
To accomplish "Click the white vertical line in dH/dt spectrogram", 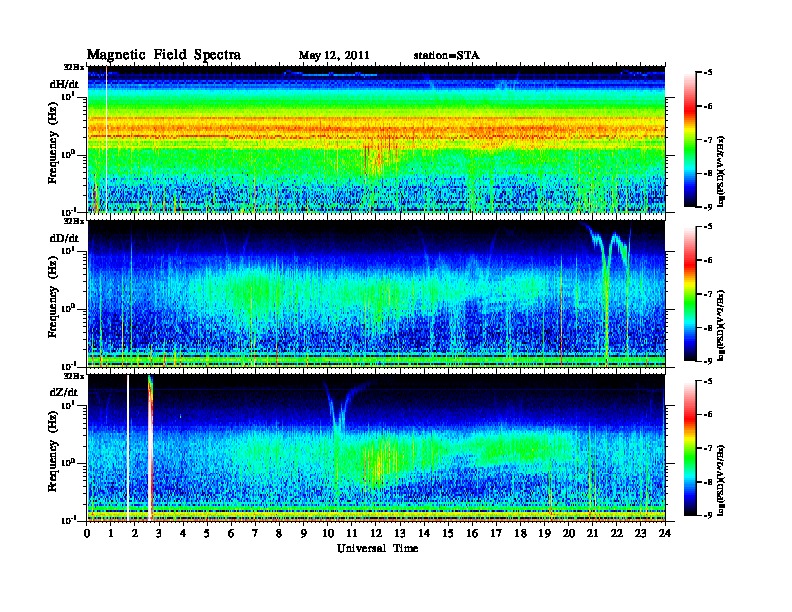I will 107,139.
